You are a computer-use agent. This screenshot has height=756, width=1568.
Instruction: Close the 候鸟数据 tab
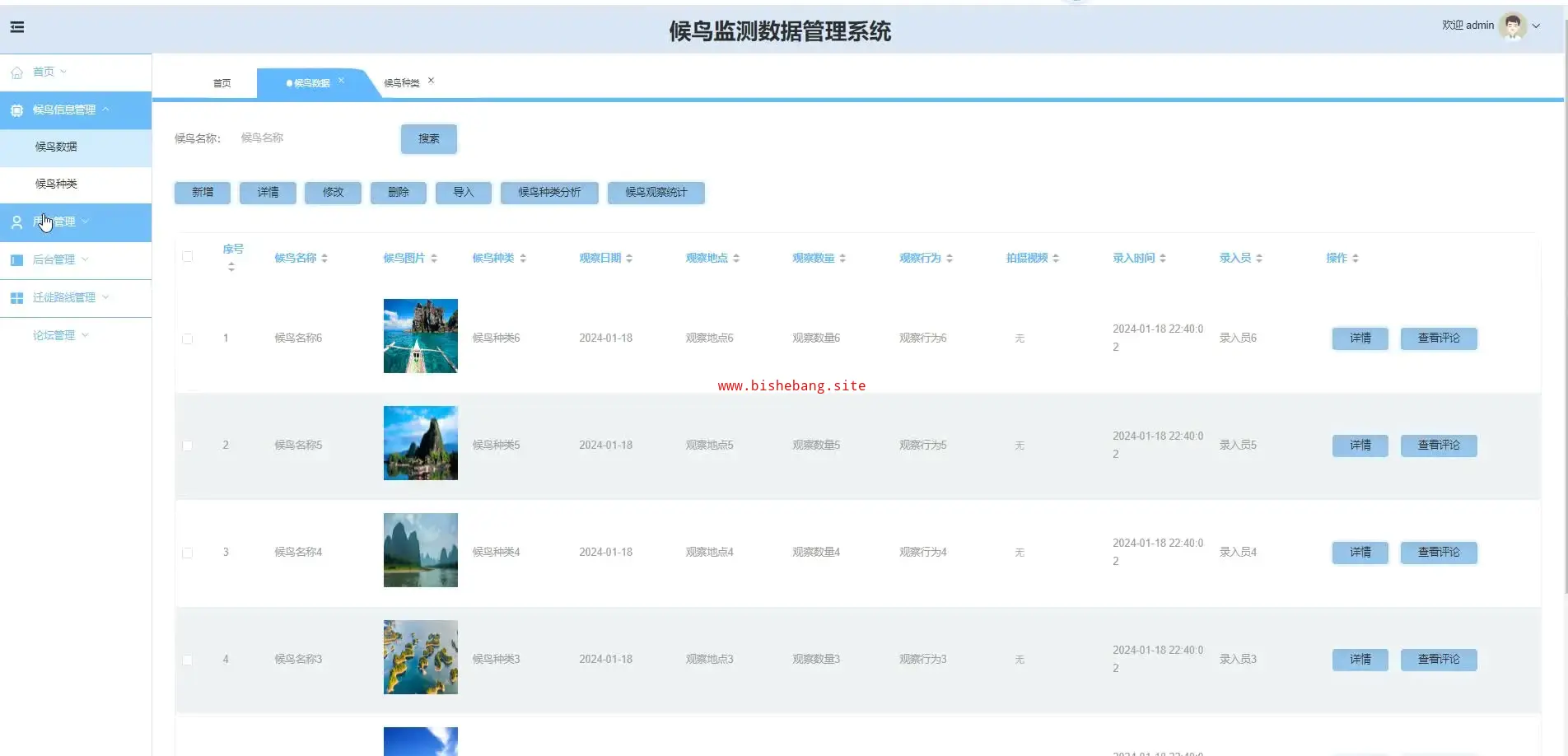pos(341,81)
